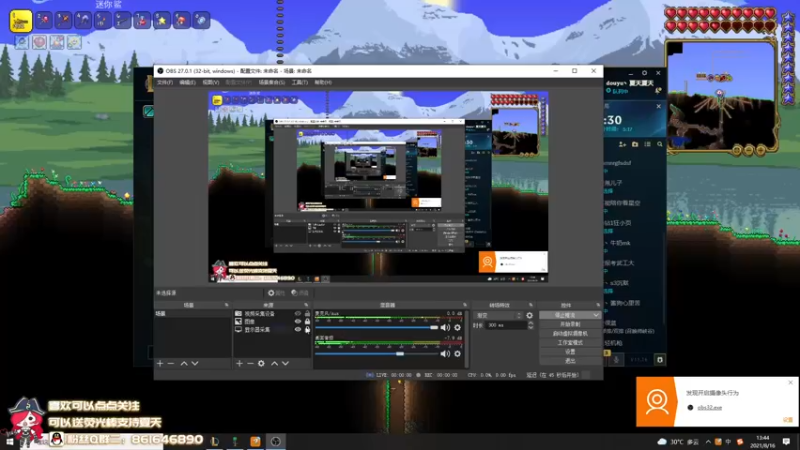
Task: Select the star item in hotbar slot 8
Action: coord(162,20)
